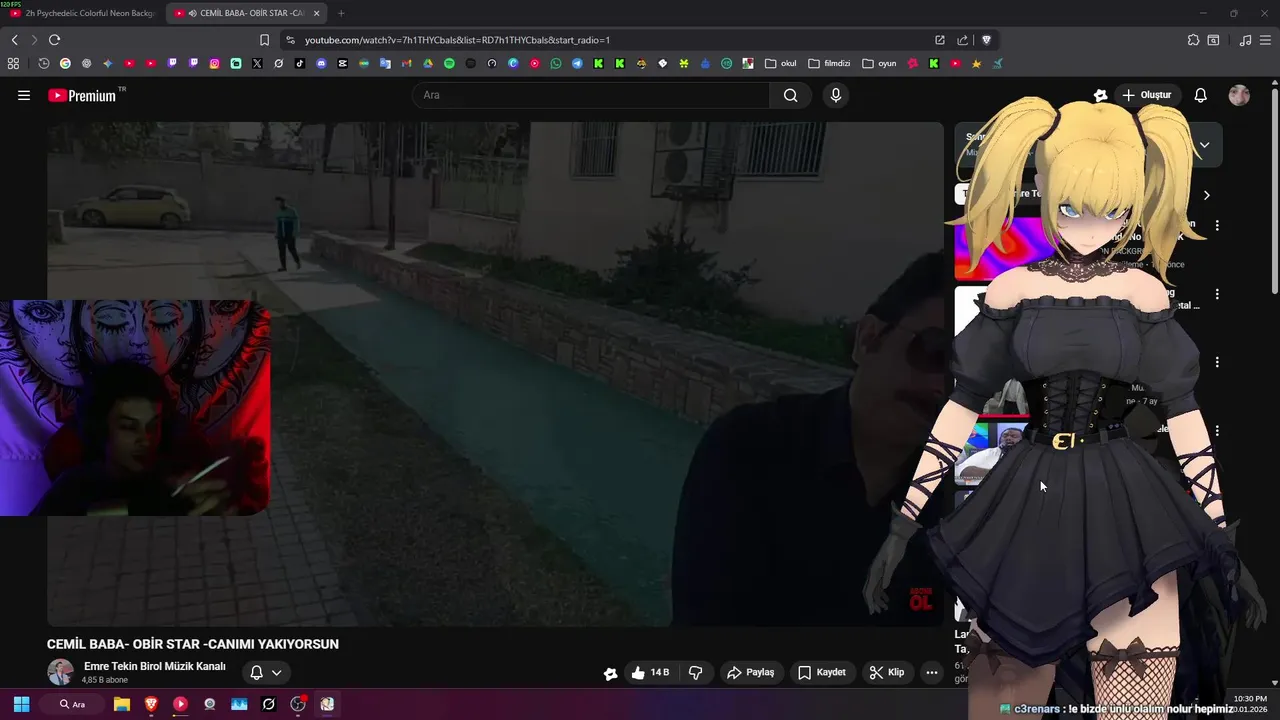This screenshot has width=1280, height=720.
Task: Reload the current page
Action: (x=54, y=40)
